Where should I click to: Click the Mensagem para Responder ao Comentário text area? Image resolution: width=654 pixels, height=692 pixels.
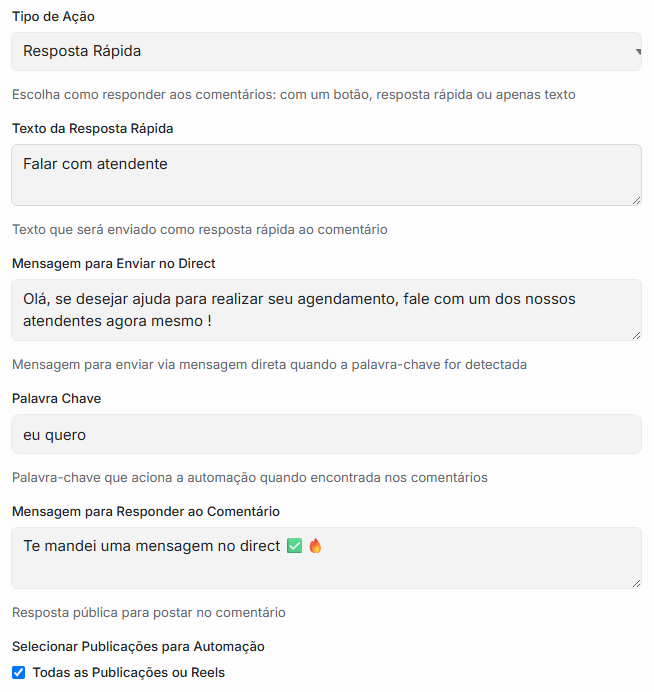tap(326, 558)
